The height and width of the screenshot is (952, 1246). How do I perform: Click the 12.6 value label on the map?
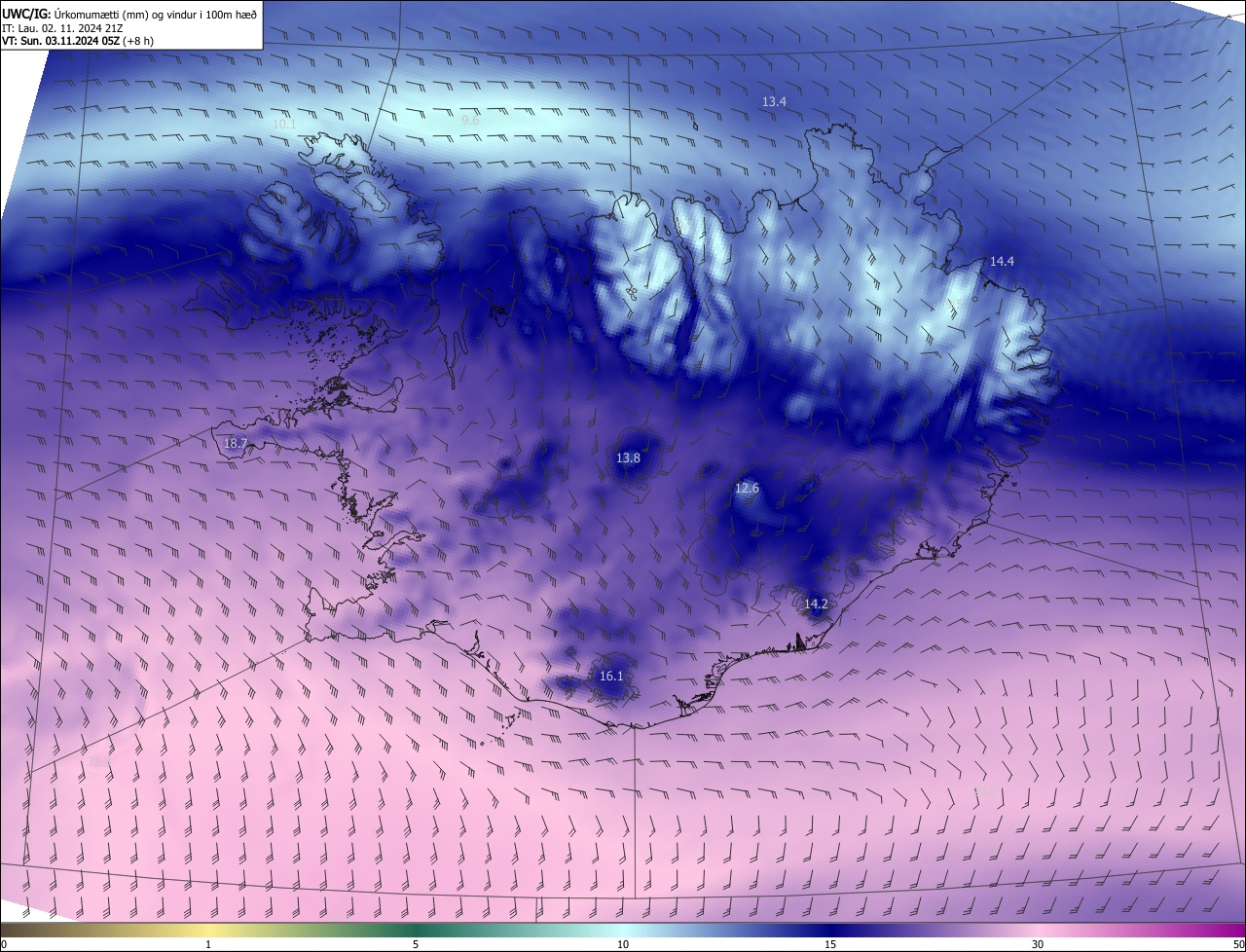[x=747, y=488]
